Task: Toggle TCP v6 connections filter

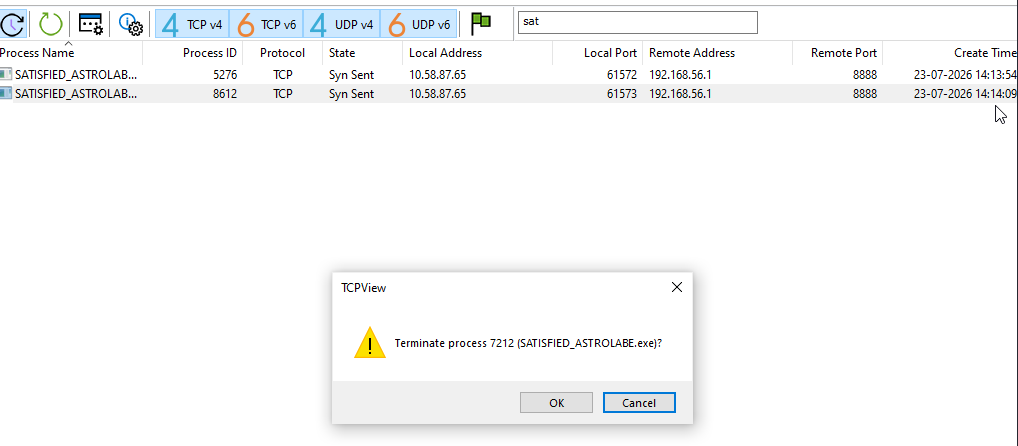Action: (x=266, y=24)
